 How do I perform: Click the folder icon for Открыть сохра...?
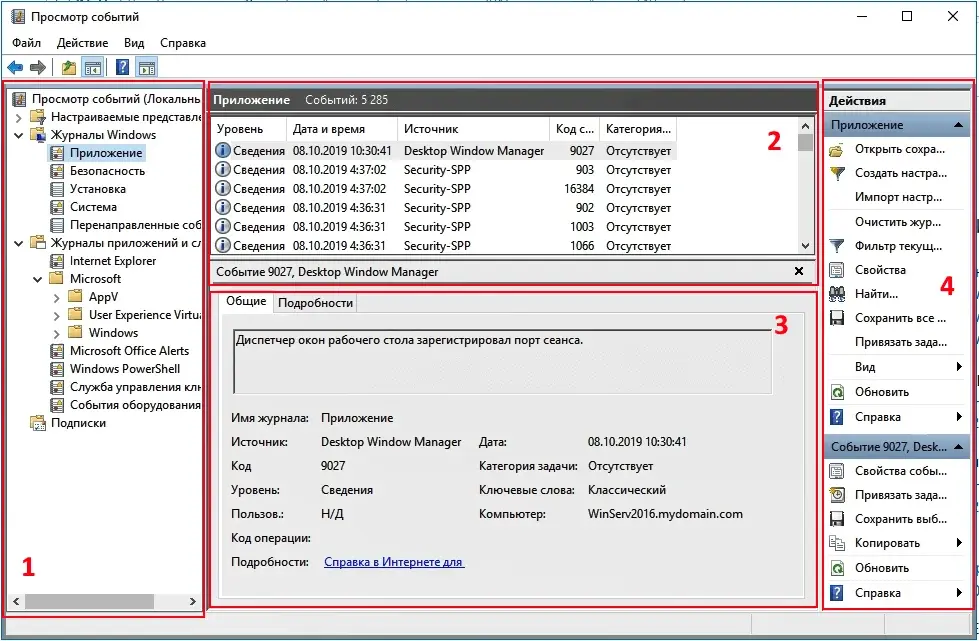837,150
